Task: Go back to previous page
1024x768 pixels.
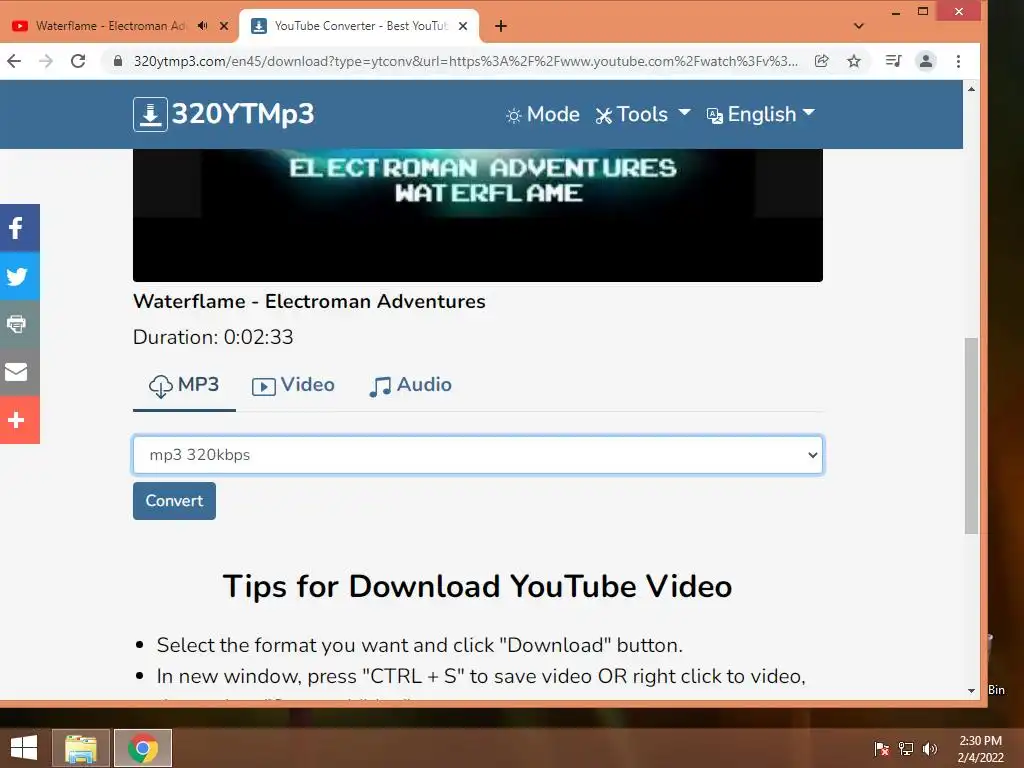Action: 14,61
